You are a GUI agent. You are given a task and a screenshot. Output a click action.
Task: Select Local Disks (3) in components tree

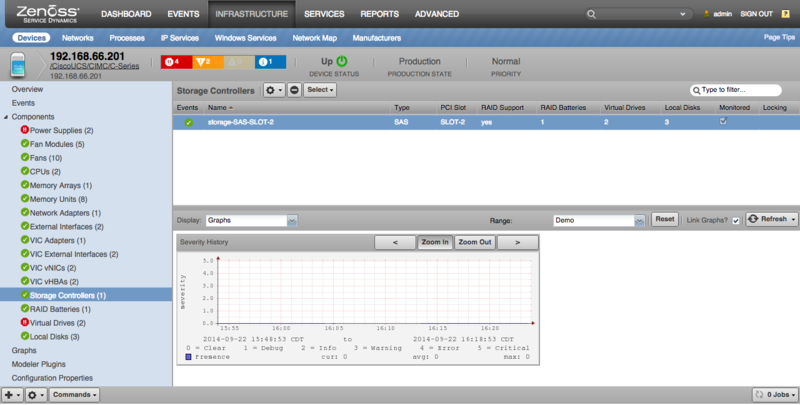point(55,337)
